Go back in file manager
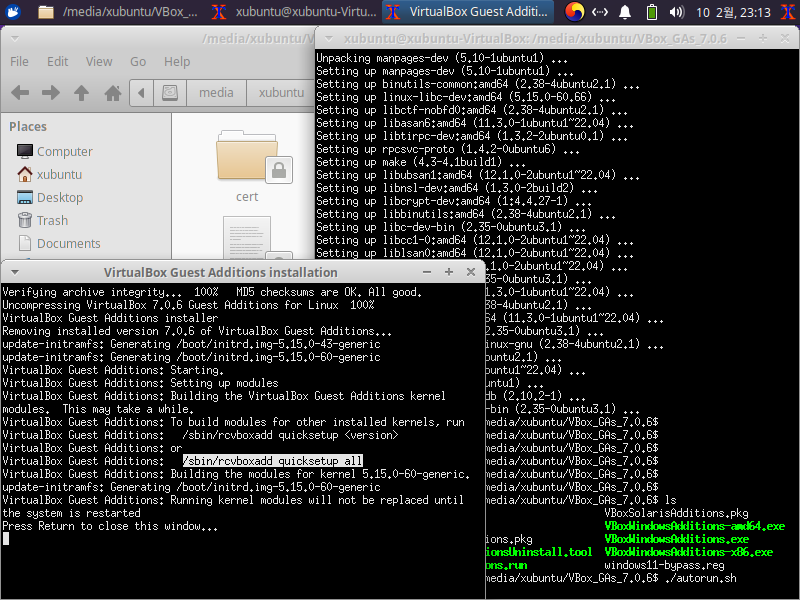This screenshot has height=600, width=800. (20, 93)
